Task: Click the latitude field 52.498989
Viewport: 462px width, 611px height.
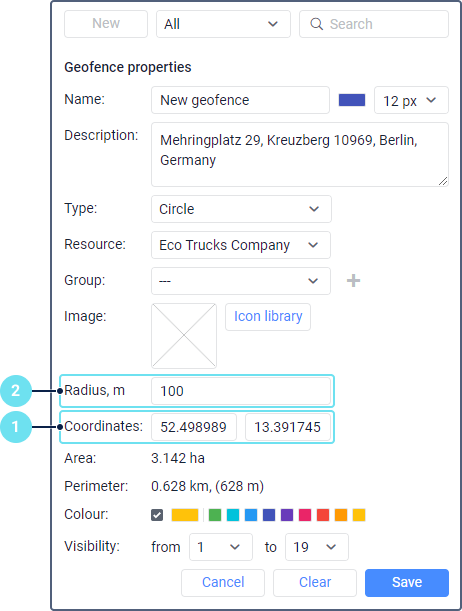Action: [x=194, y=427]
